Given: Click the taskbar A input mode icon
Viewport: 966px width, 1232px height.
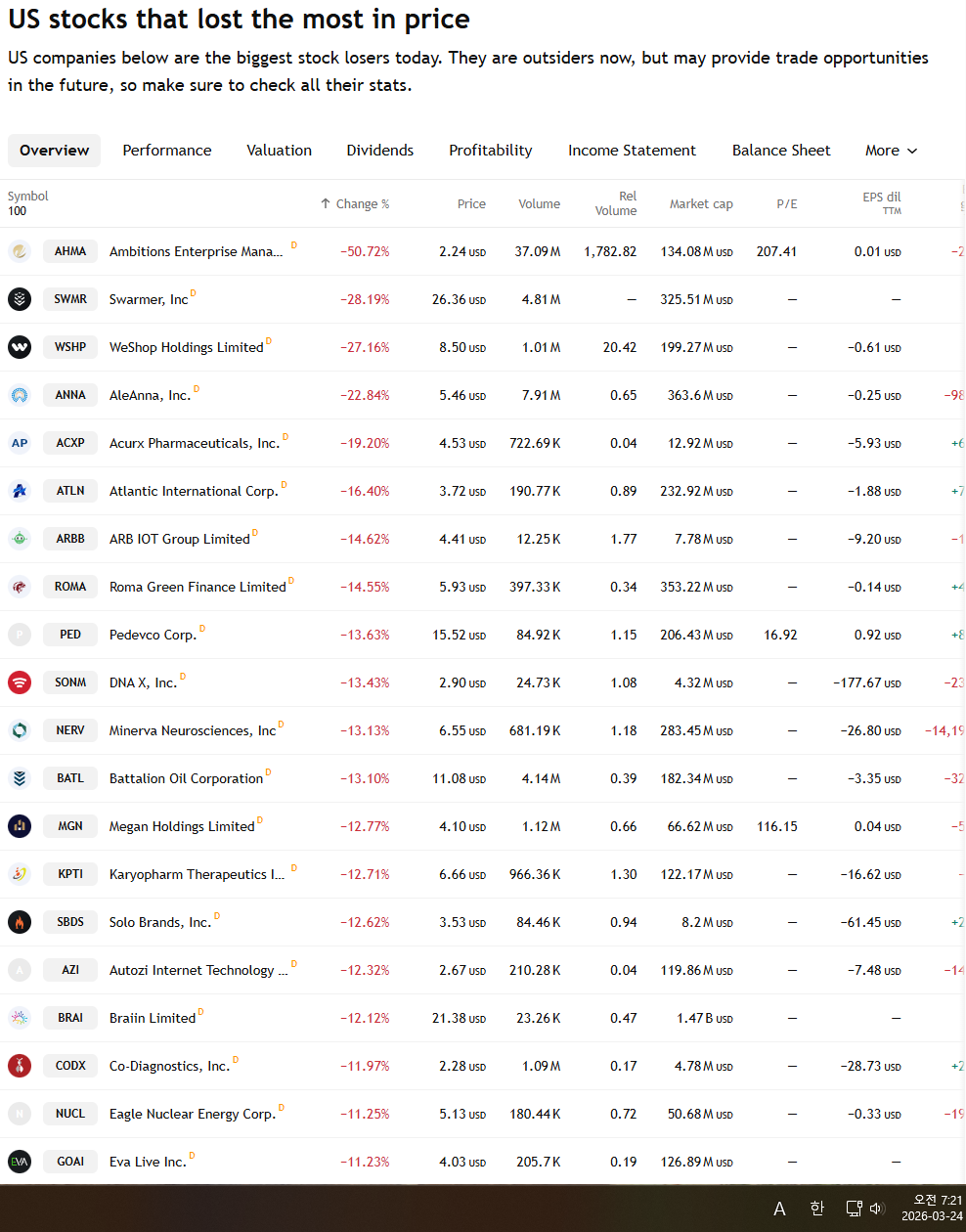Looking at the screenshot, I should [779, 1209].
